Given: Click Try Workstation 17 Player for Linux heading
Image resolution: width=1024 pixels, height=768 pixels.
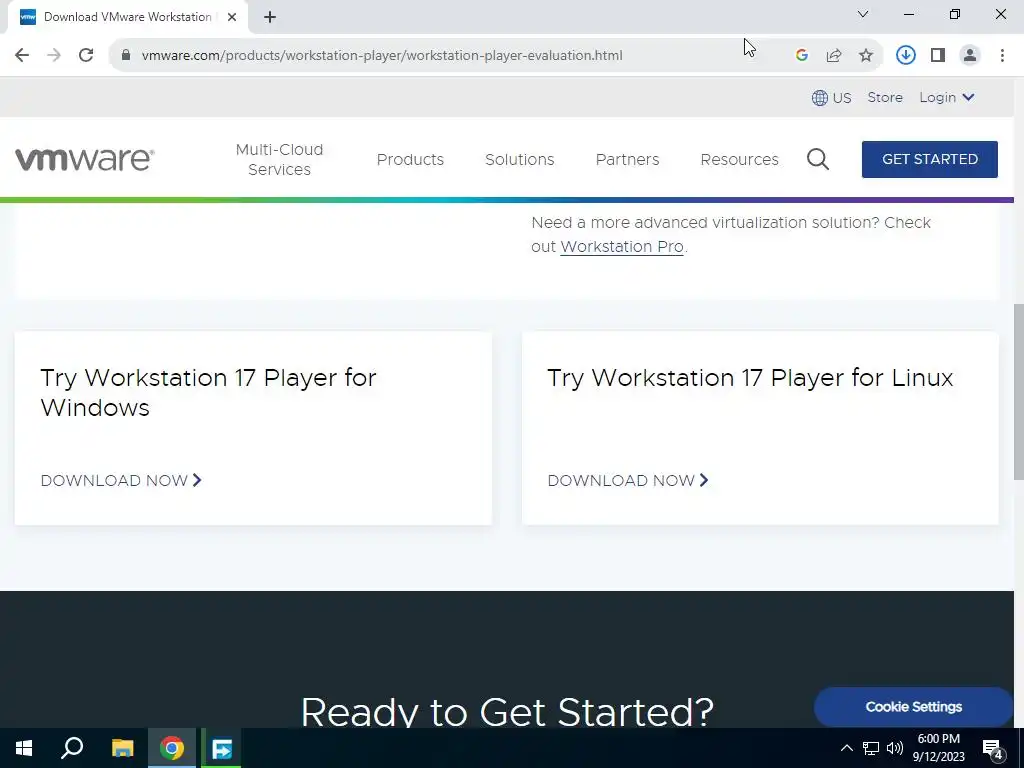Looking at the screenshot, I should tap(750, 378).
